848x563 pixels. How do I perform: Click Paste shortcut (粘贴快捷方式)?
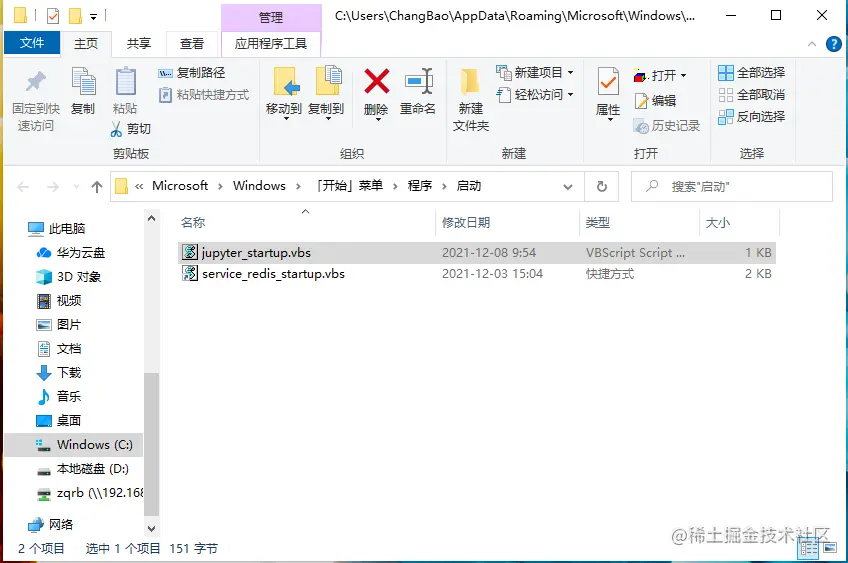click(204, 95)
